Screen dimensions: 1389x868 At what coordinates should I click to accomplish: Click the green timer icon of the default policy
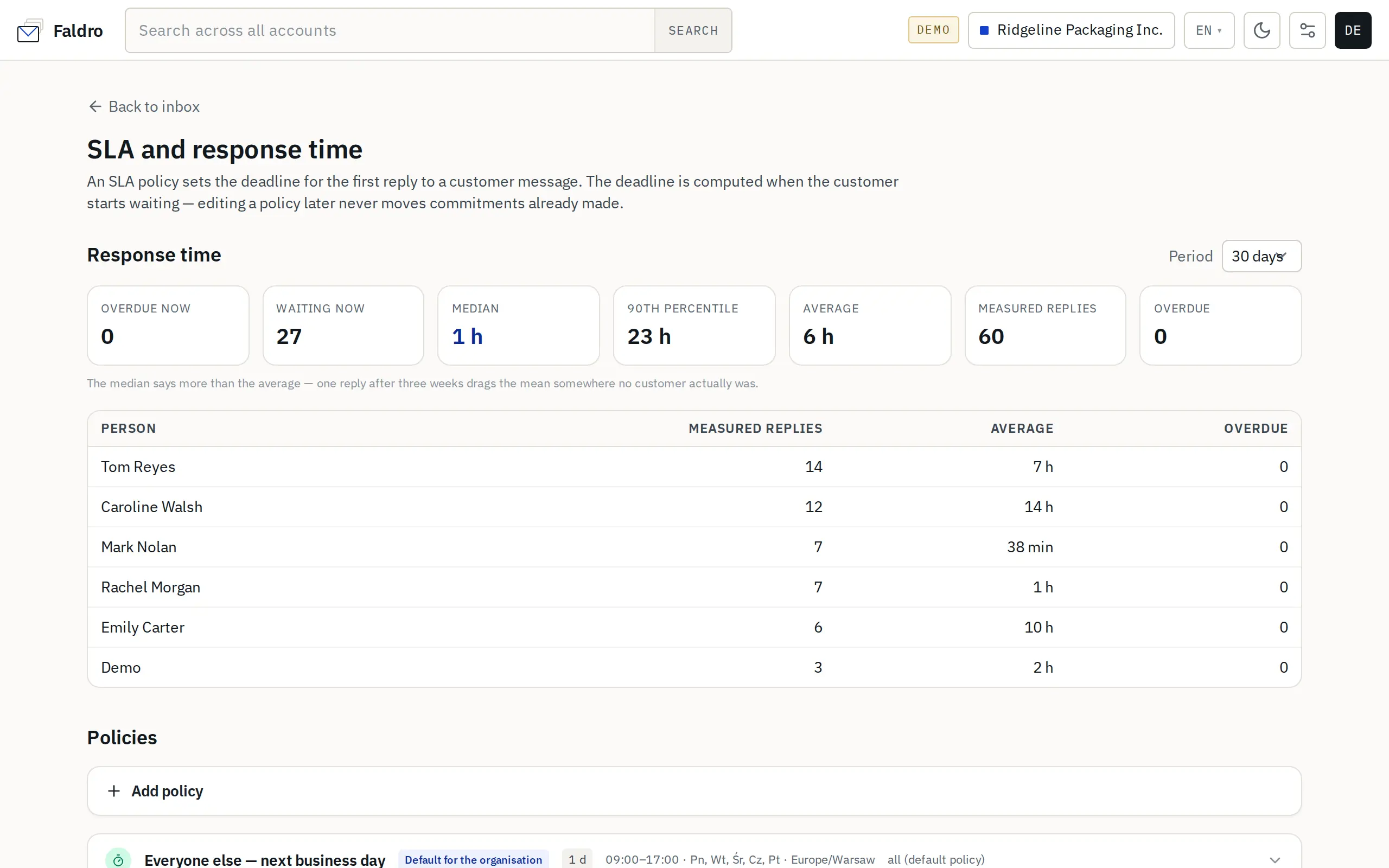(x=118, y=859)
